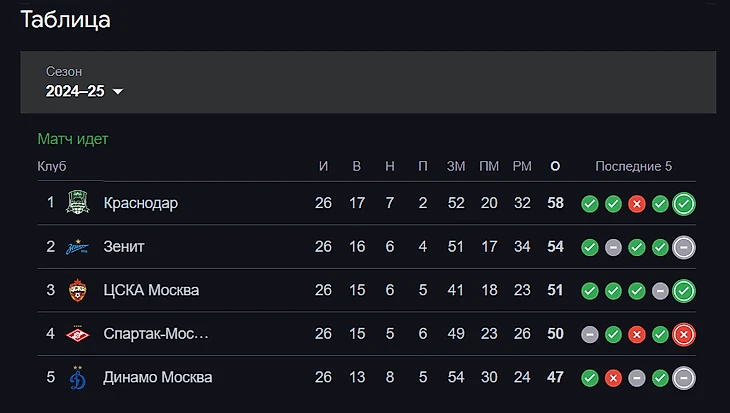Click Spartak's outlined latest loss icon

pyautogui.click(x=683, y=334)
